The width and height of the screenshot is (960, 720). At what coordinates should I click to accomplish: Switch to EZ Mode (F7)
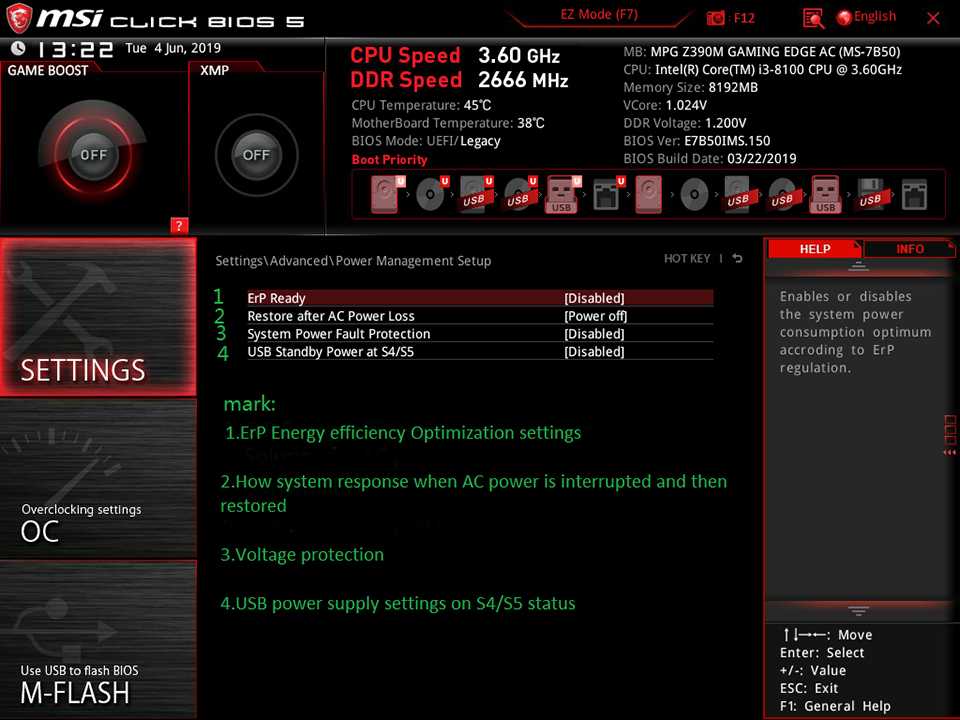pyautogui.click(x=597, y=16)
